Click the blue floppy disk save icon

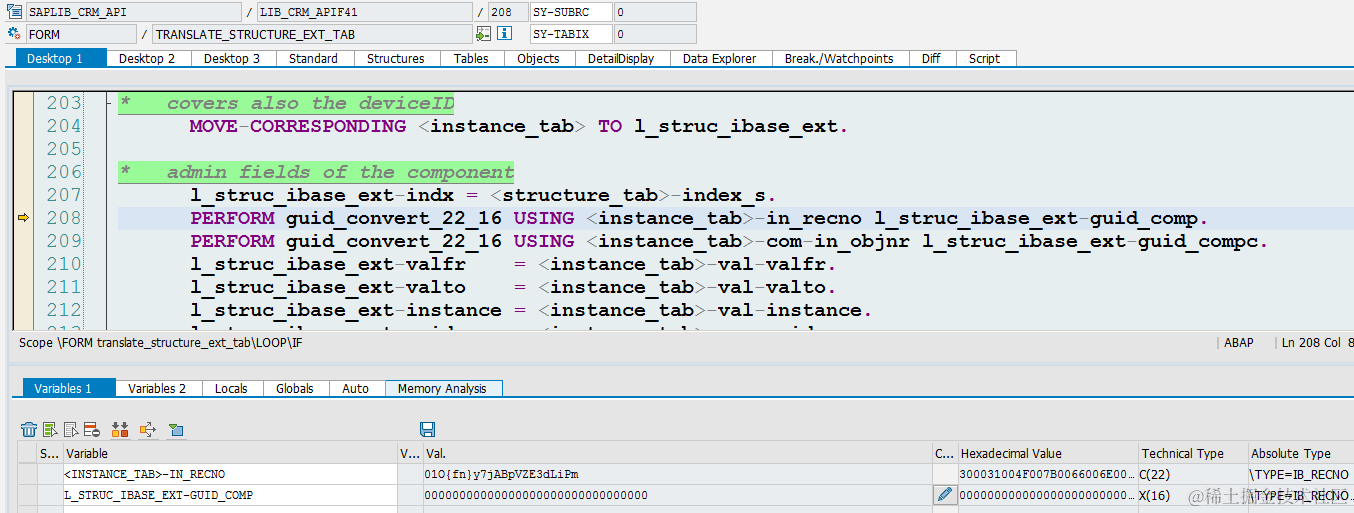pos(428,430)
